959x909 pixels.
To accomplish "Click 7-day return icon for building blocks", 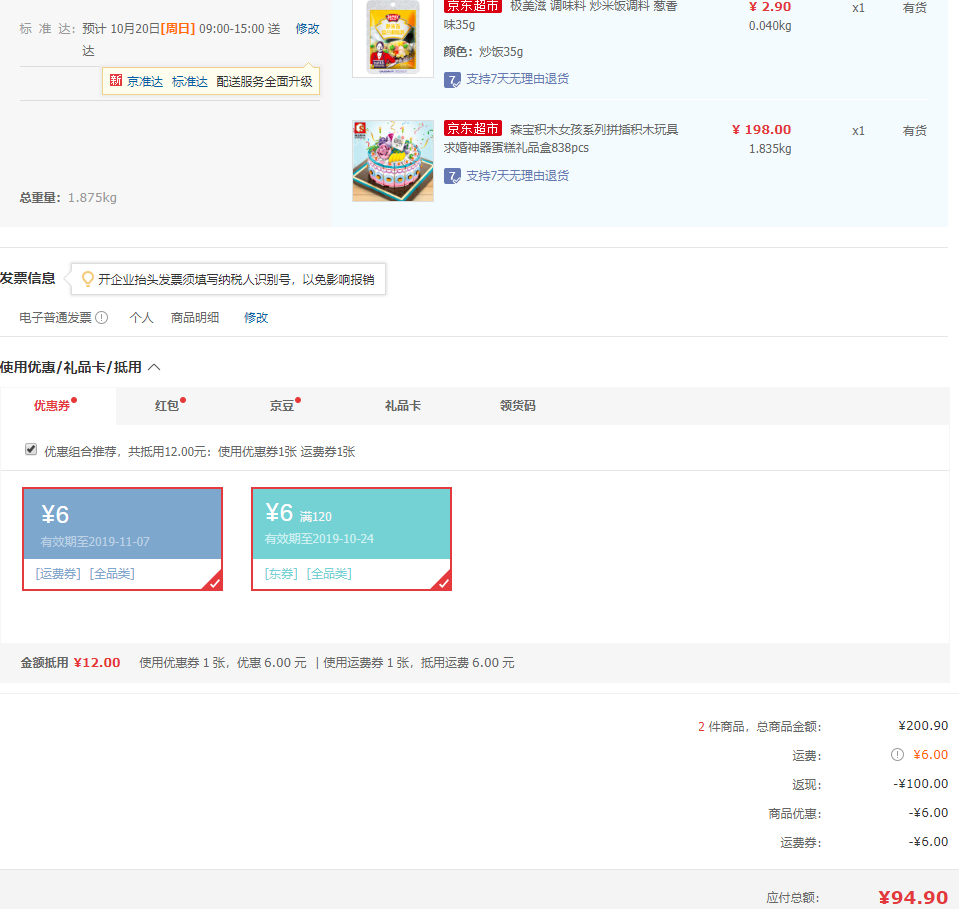I will tap(452, 177).
